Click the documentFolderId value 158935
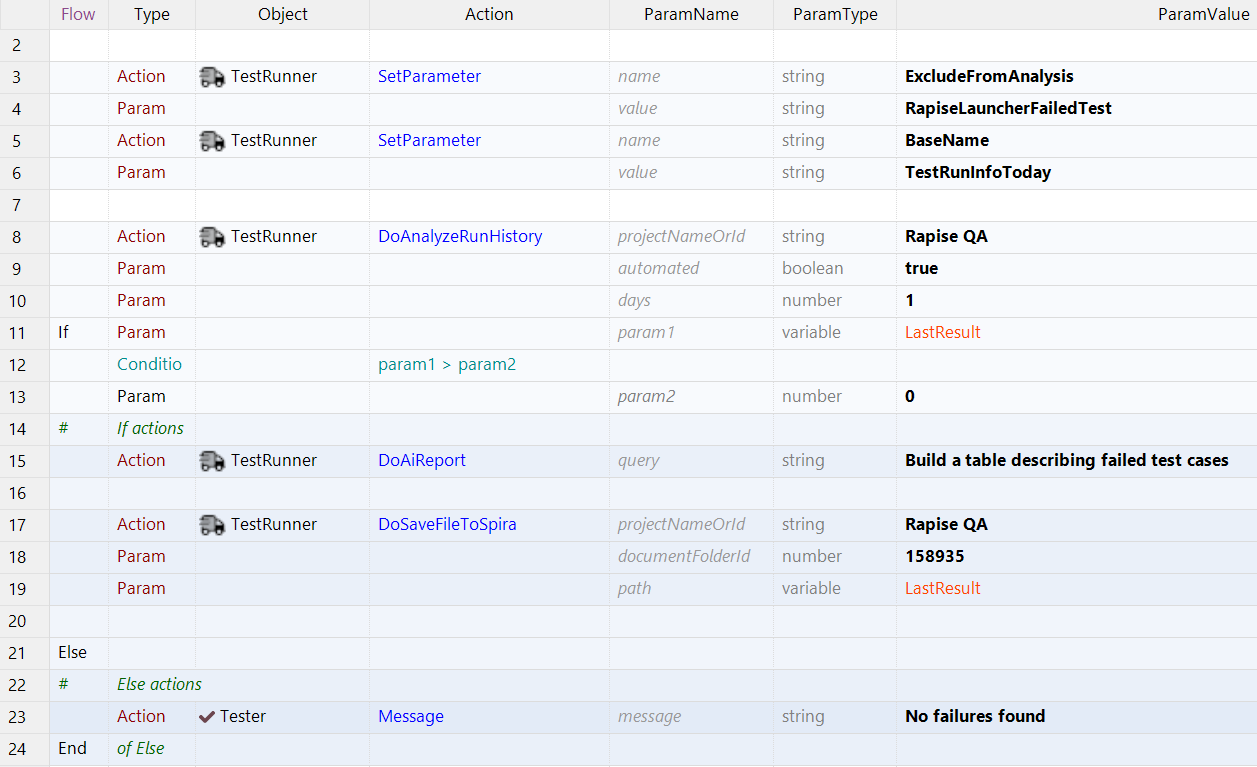This screenshot has height=767, width=1257. (x=935, y=557)
